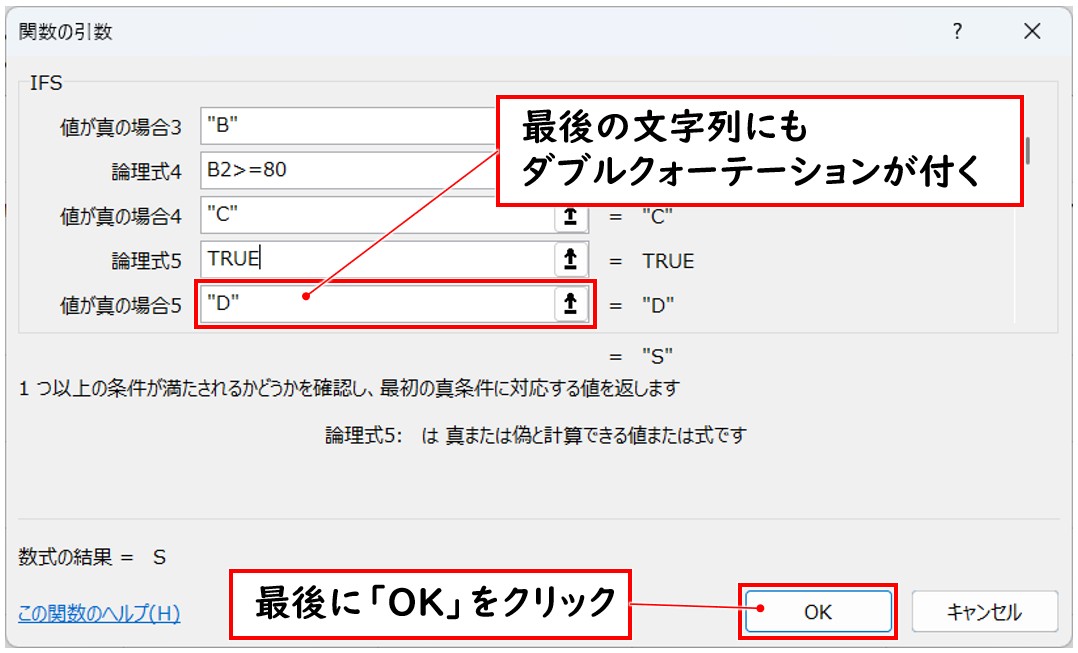Click the help question mark icon
This screenshot has height=653, width=1078.
click(x=957, y=31)
